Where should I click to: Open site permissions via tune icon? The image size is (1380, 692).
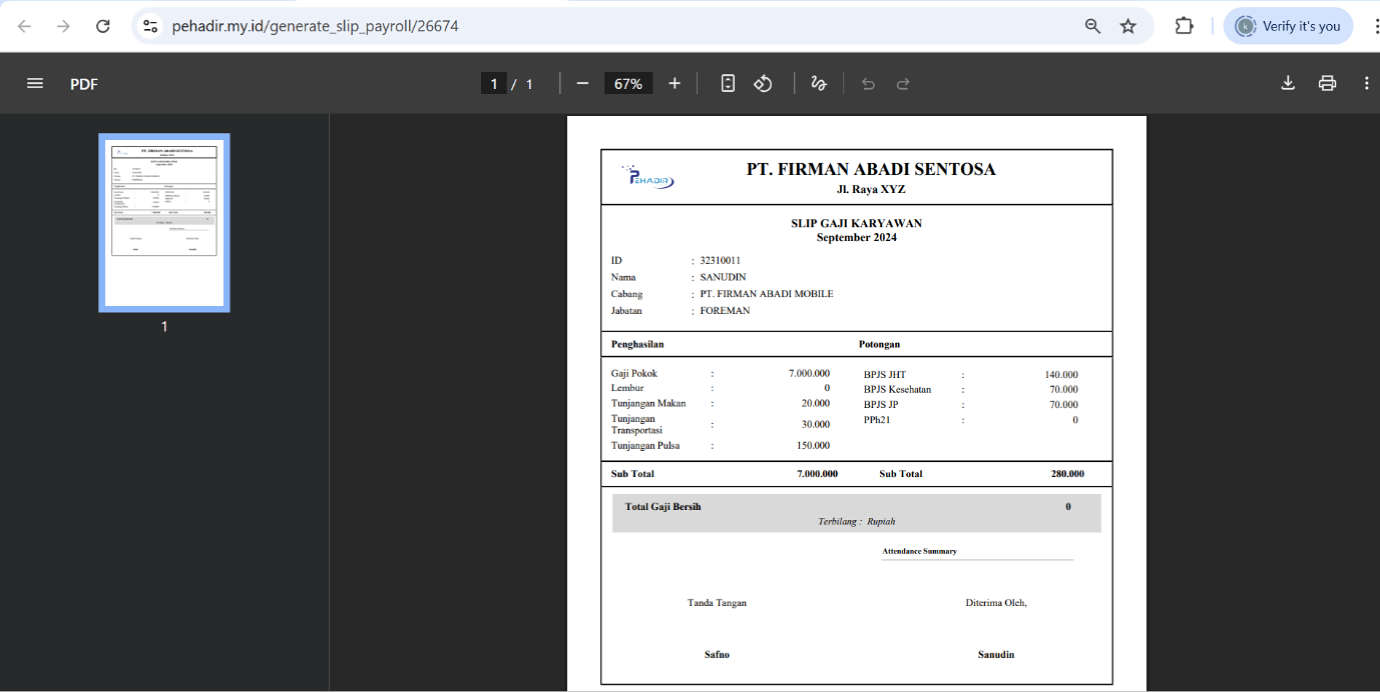(152, 25)
